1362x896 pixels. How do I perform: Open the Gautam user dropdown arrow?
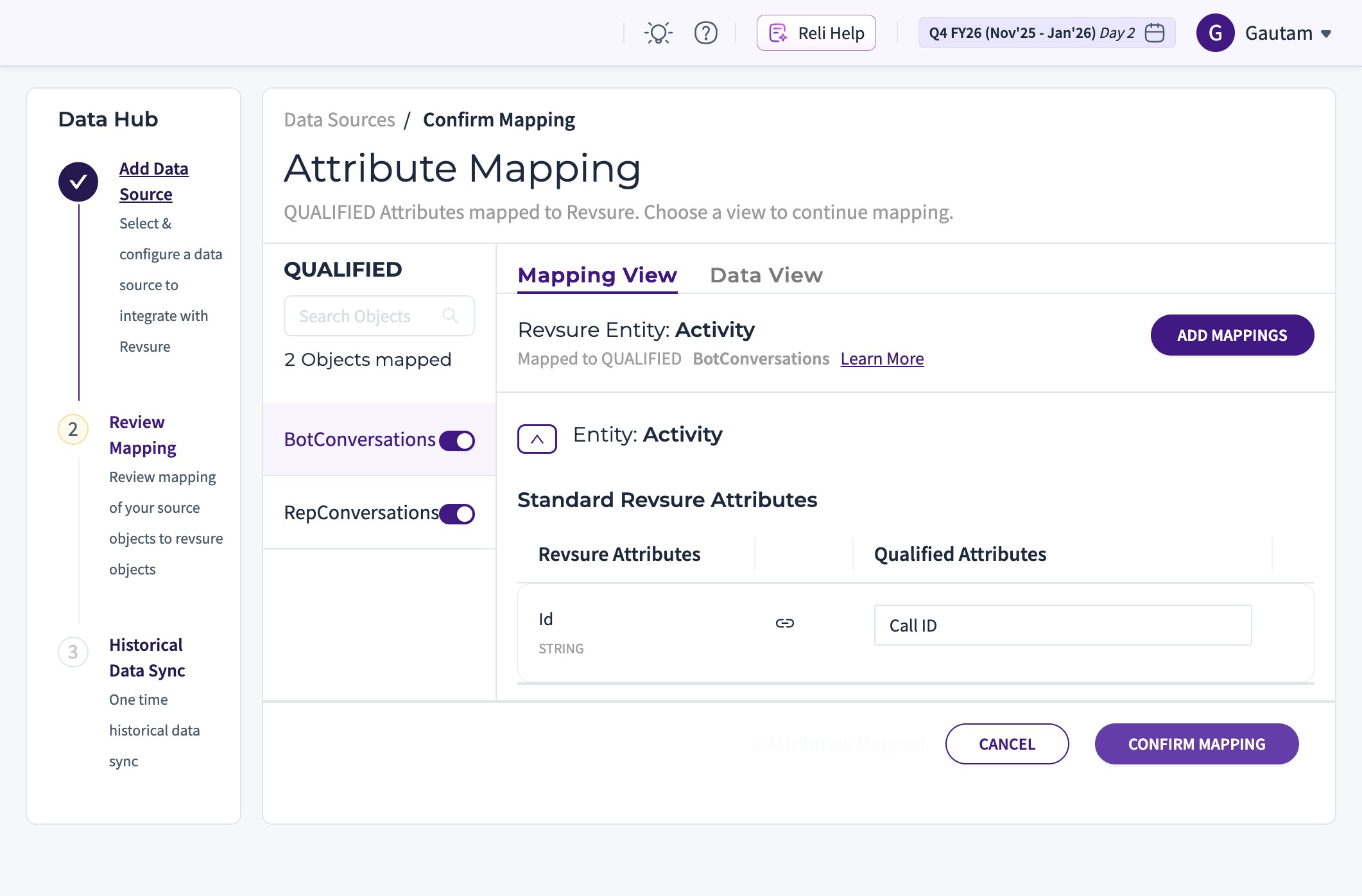(1326, 34)
